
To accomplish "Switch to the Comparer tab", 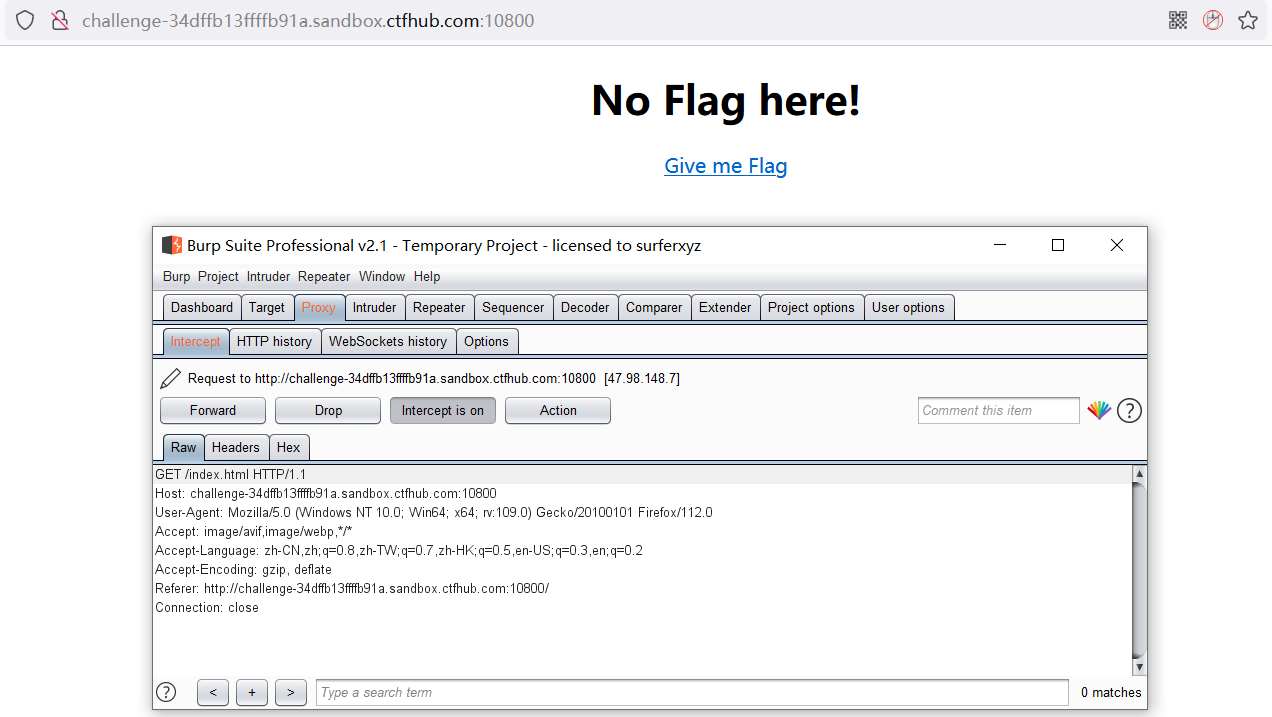I will (654, 307).
